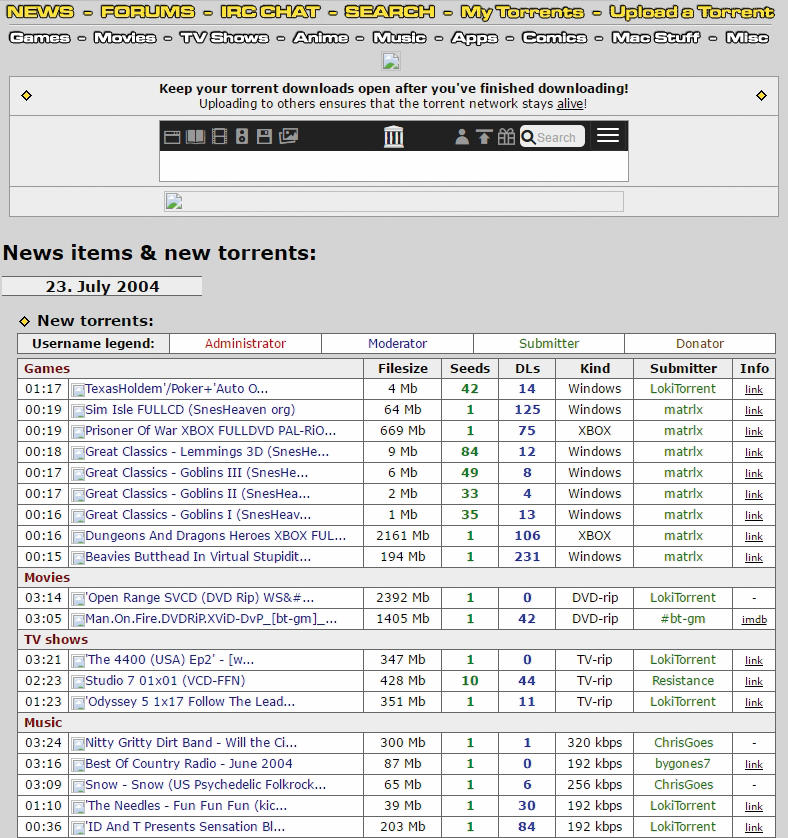This screenshot has height=838, width=788.
Task: Open the Web icon in Archive toolbar
Action: 172,137
